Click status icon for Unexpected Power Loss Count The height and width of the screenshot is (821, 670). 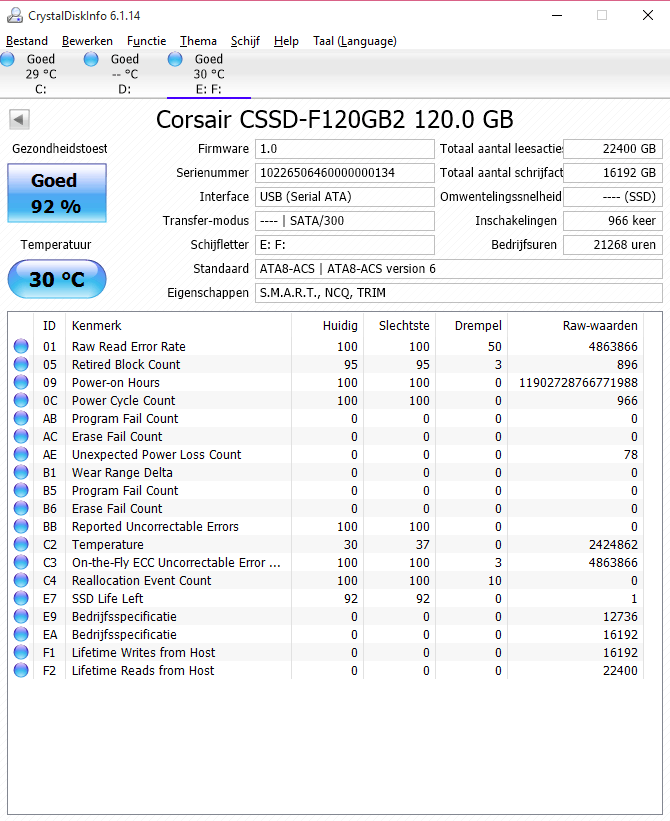[x=21, y=454]
